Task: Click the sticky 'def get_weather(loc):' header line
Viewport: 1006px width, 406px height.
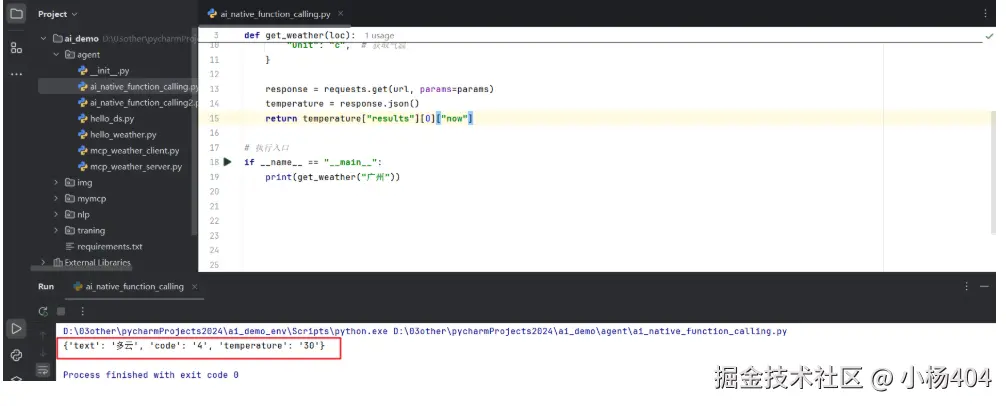Action: point(299,35)
